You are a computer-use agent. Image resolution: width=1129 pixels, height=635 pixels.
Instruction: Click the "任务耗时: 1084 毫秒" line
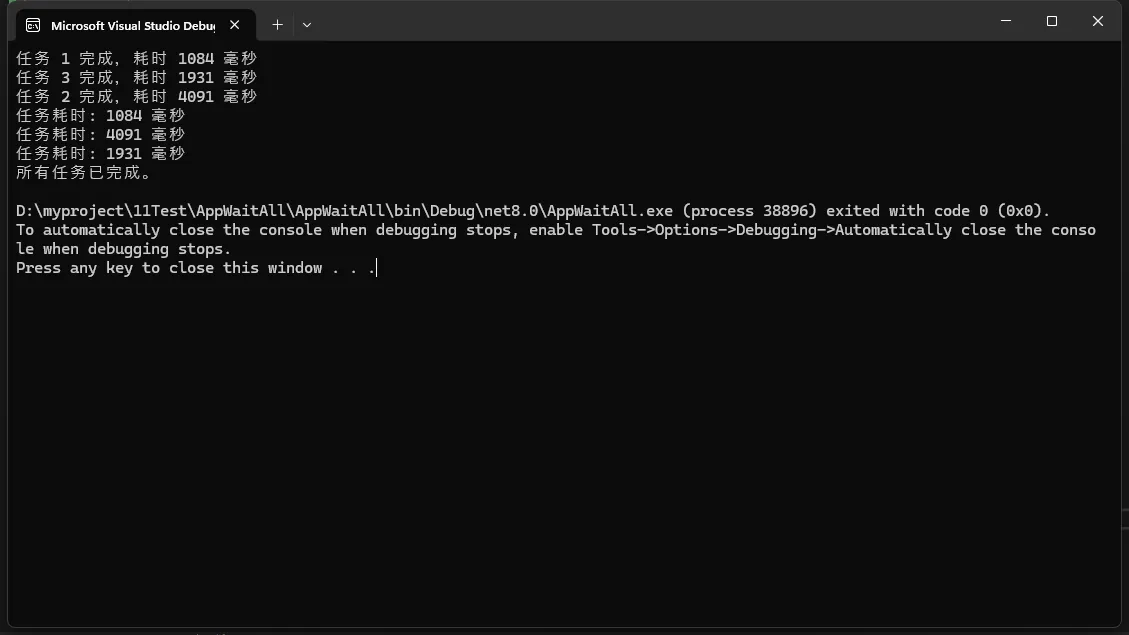pyautogui.click(x=100, y=115)
